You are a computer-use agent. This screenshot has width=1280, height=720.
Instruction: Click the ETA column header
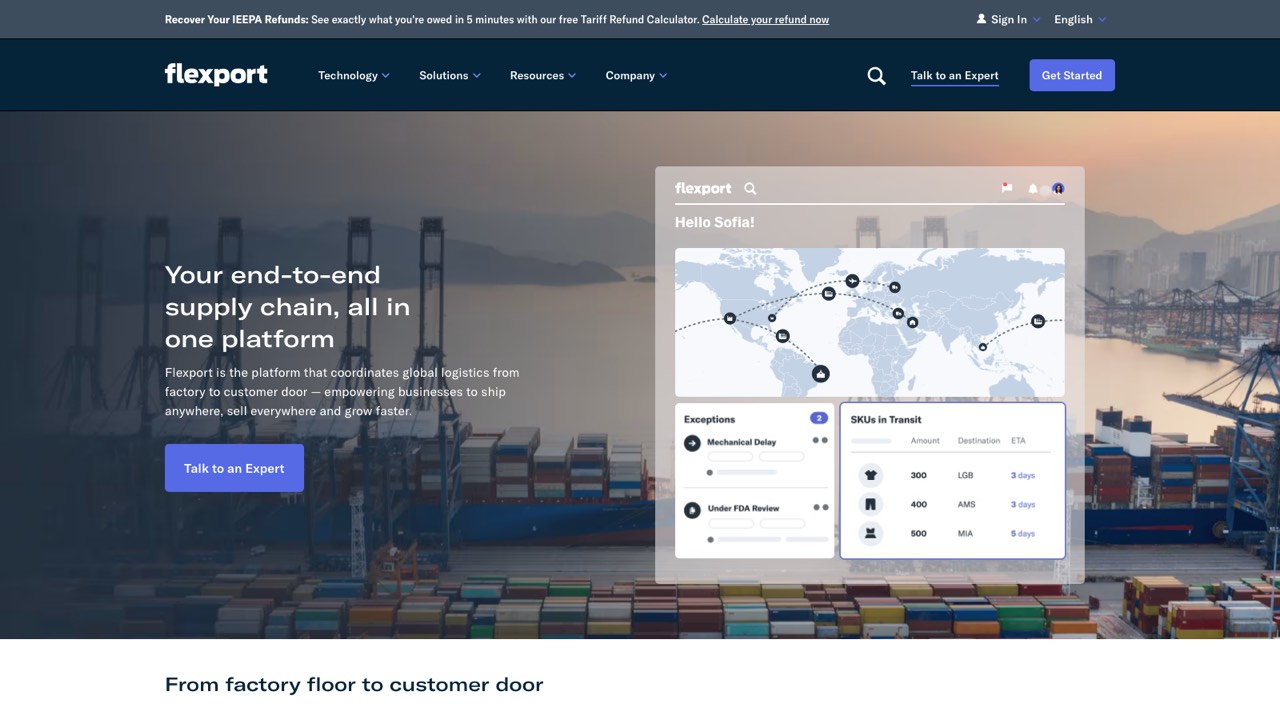(x=1018, y=441)
